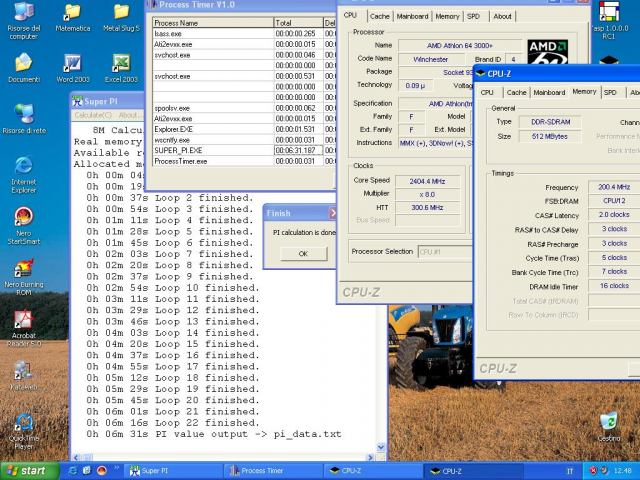Open Processor Selection CPU #1 dropdown
This screenshot has height=480, width=640.
click(445, 252)
